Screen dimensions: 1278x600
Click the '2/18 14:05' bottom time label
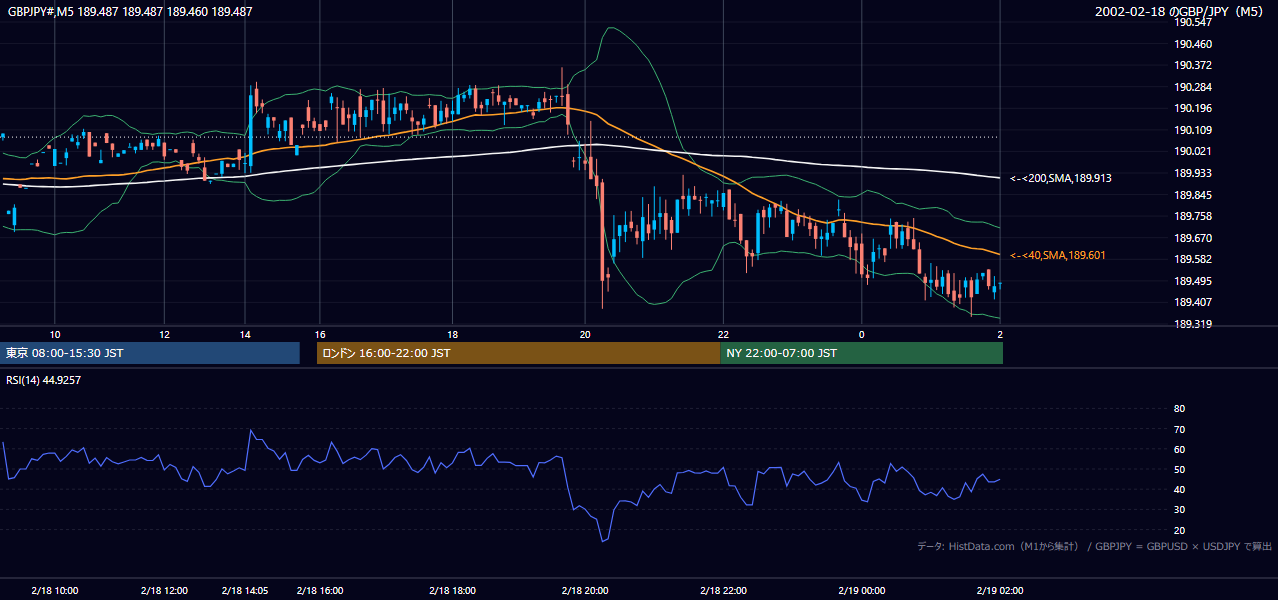coord(246,590)
